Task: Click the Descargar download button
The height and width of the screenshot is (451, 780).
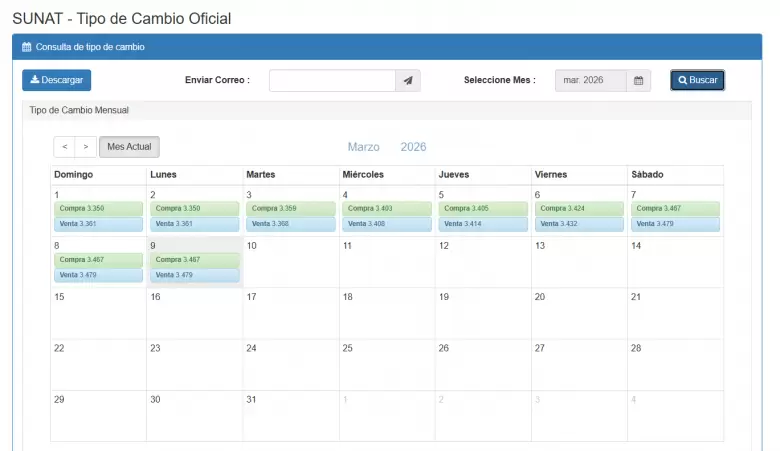Action: coord(57,80)
